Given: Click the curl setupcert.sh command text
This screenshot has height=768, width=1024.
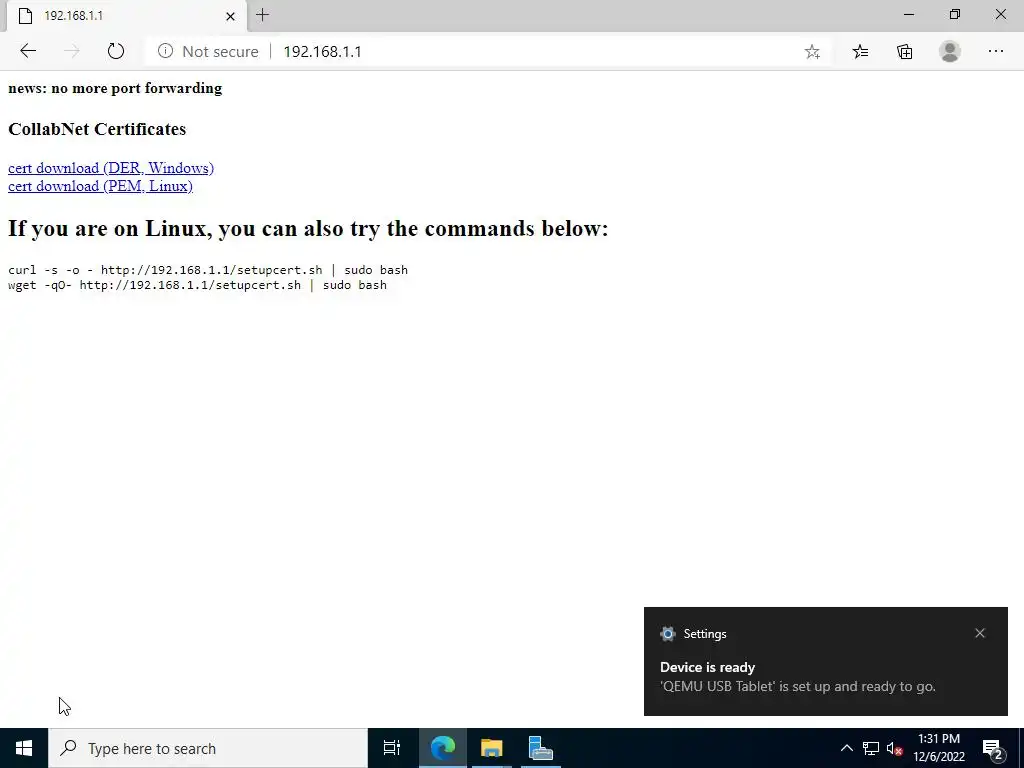Looking at the screenshot, I should click(x=208, y=270).
